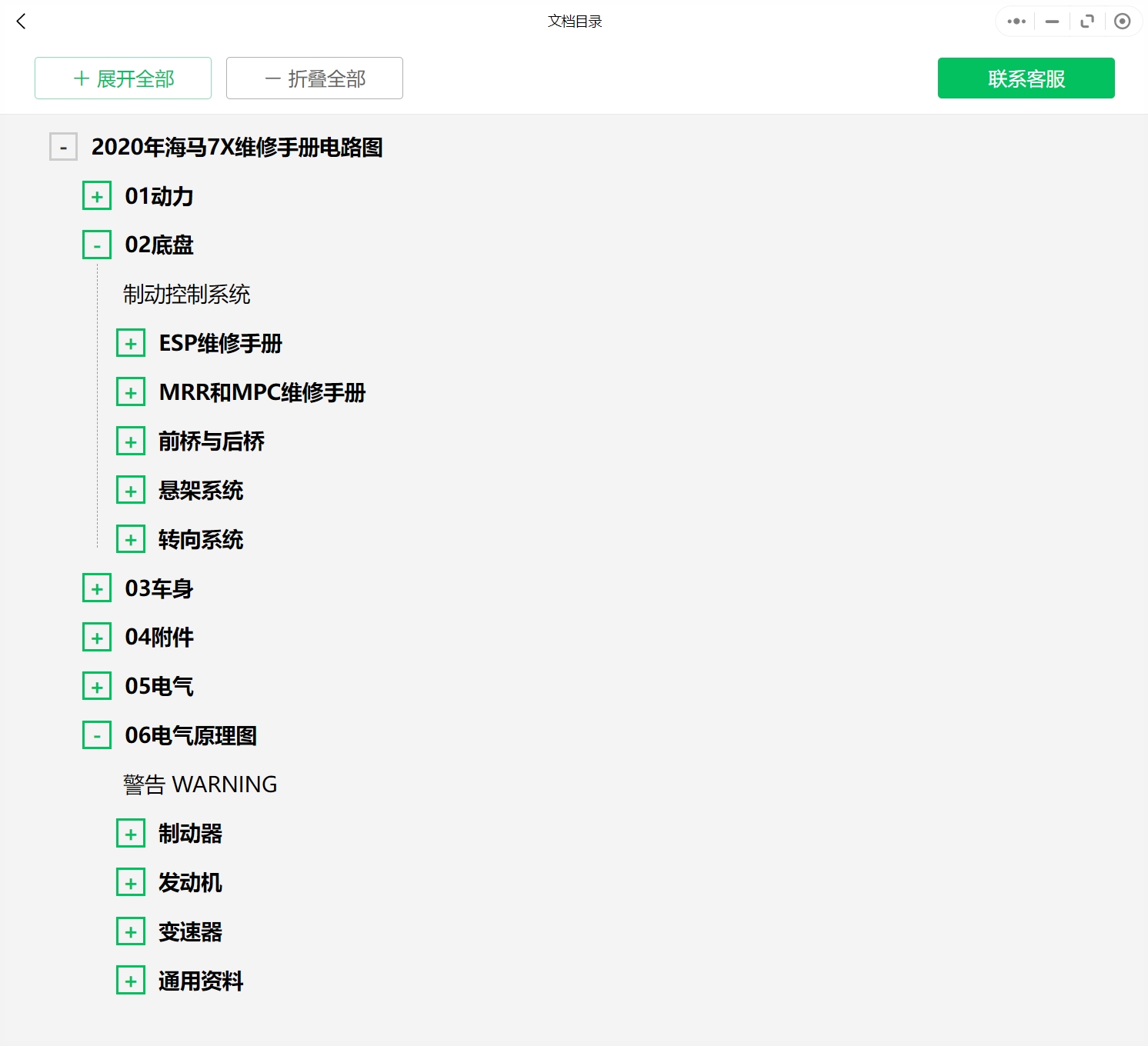Collapse the 06电气原理图 section
The height and width of the screenshot is (1046, 1148).
point(97,735)
